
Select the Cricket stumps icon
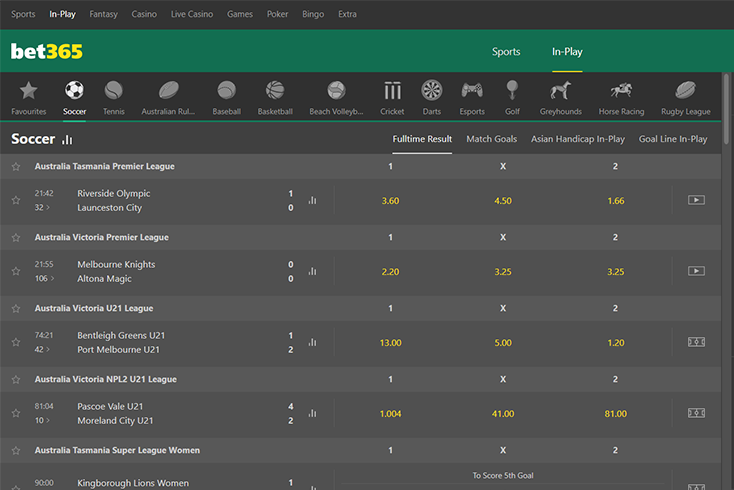click(x=392, y=90)
